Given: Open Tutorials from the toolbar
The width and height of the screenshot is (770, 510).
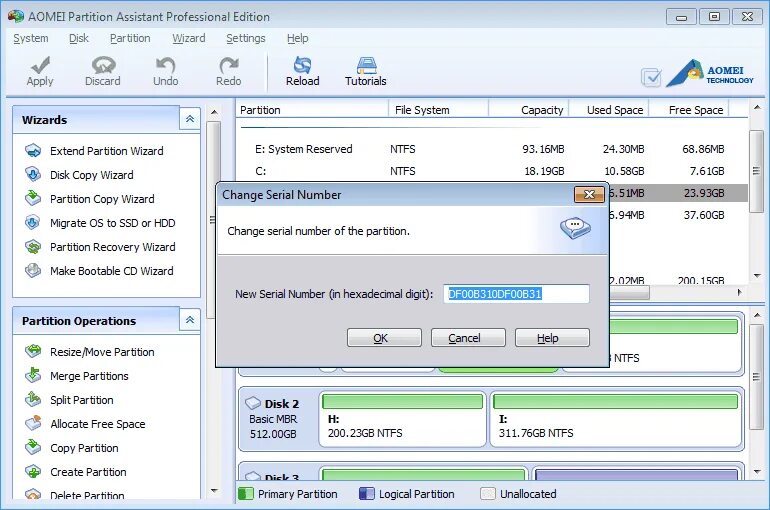Looking at the screenshot, I should coord(366,72).
